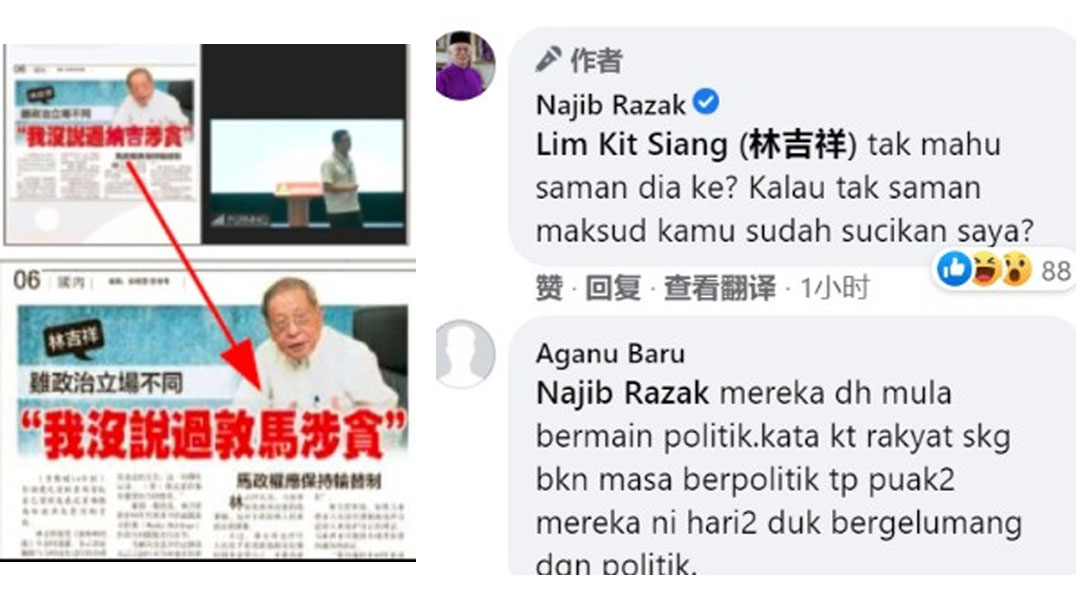The image size is (1080, 600).
Task: Click the laughing reaction emoji
Action: click(x=986, y=269)
